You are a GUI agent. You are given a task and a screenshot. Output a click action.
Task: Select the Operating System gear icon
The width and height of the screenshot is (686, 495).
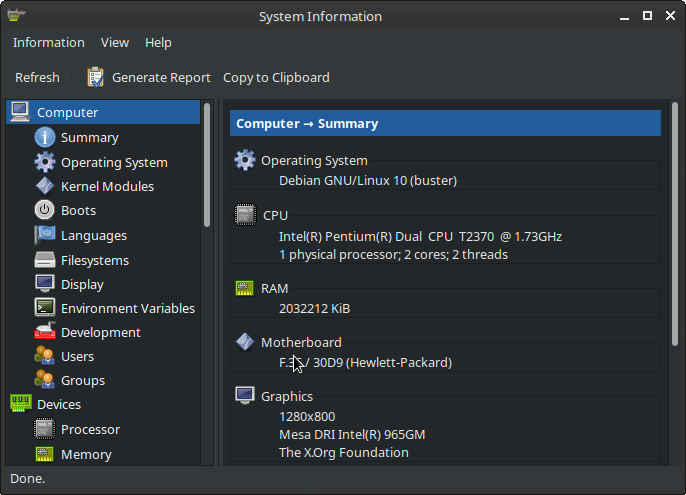click(44, 162)
